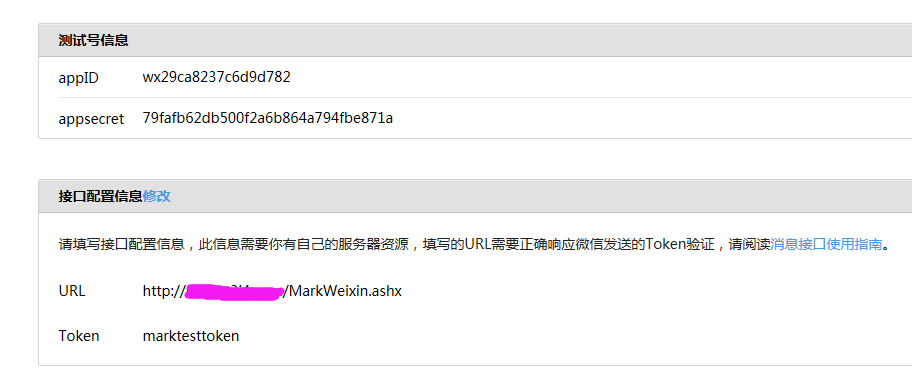Click the Token row label
Screen dimensions: 912x386
tap(79, 336)
